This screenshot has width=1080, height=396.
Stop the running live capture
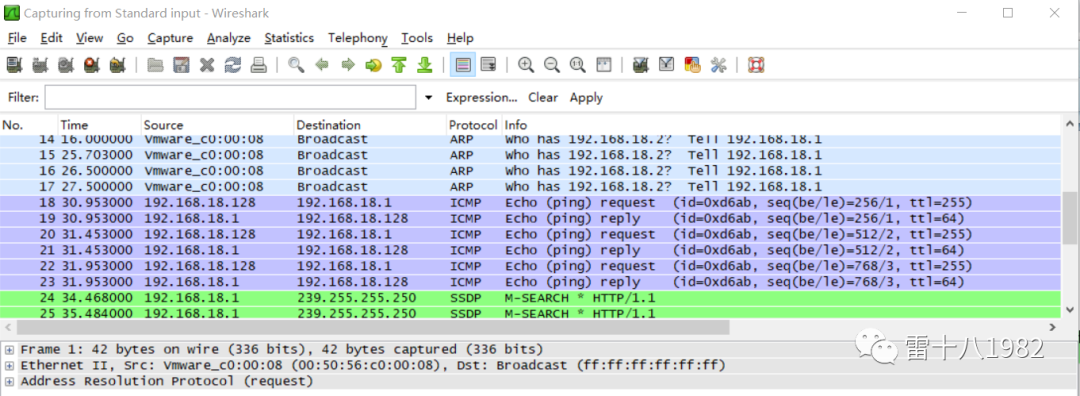[x=92, y=65]
